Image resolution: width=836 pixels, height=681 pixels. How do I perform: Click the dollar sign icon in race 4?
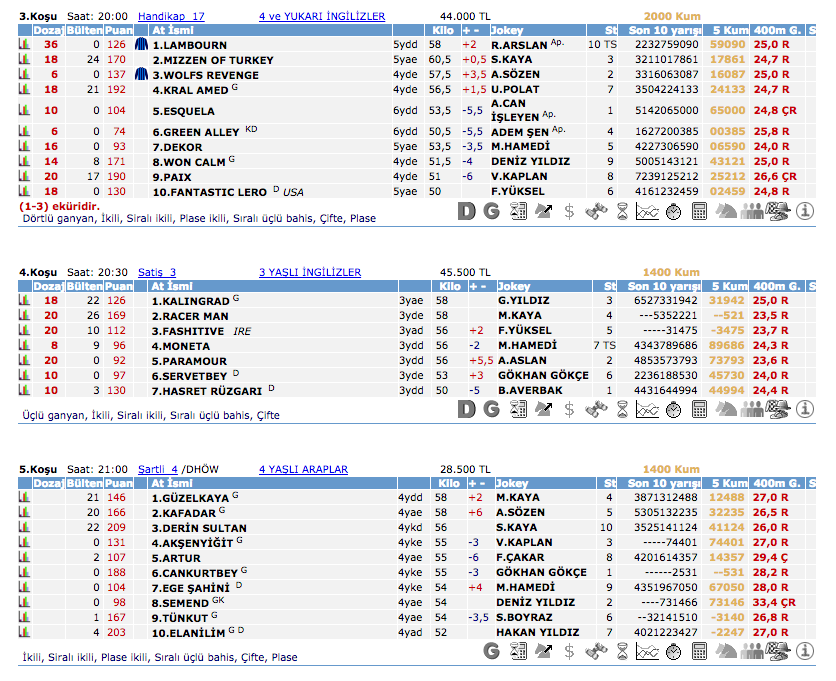point(569,408)
